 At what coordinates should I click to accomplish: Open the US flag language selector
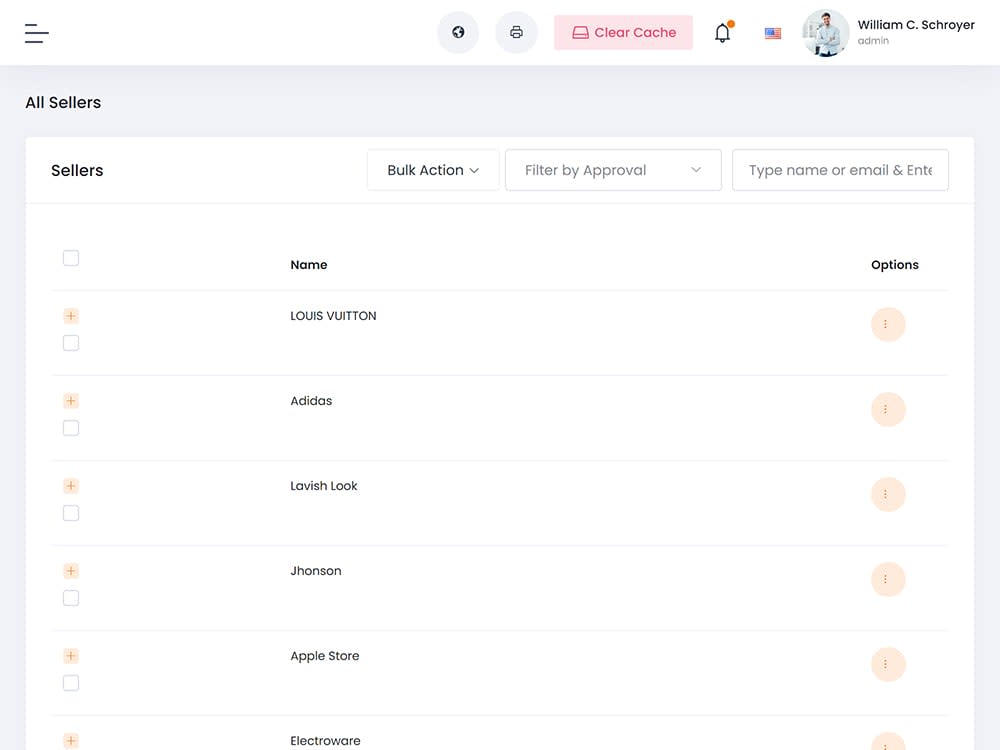773,33
